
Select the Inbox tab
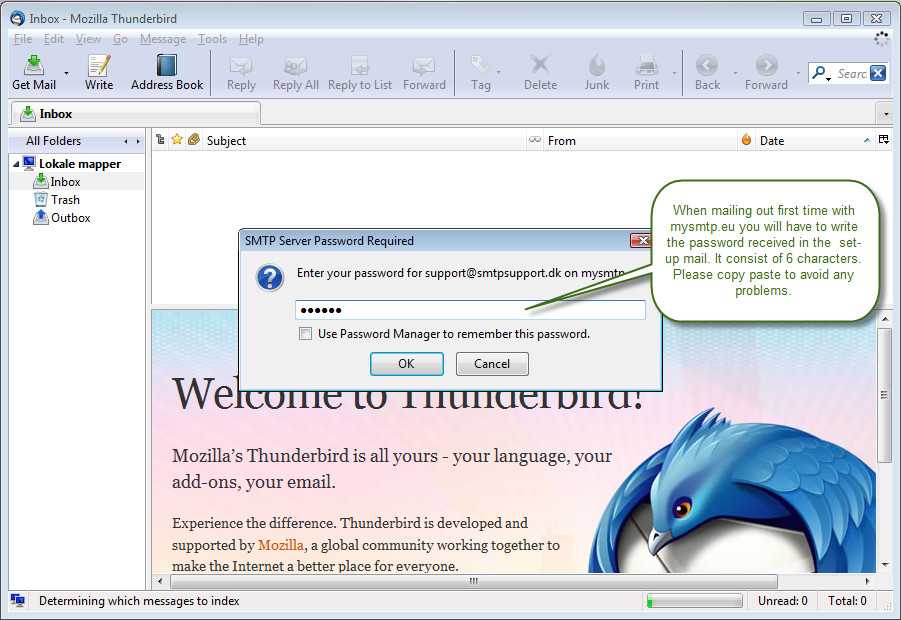pyautogui.click(x=135, y=114)
